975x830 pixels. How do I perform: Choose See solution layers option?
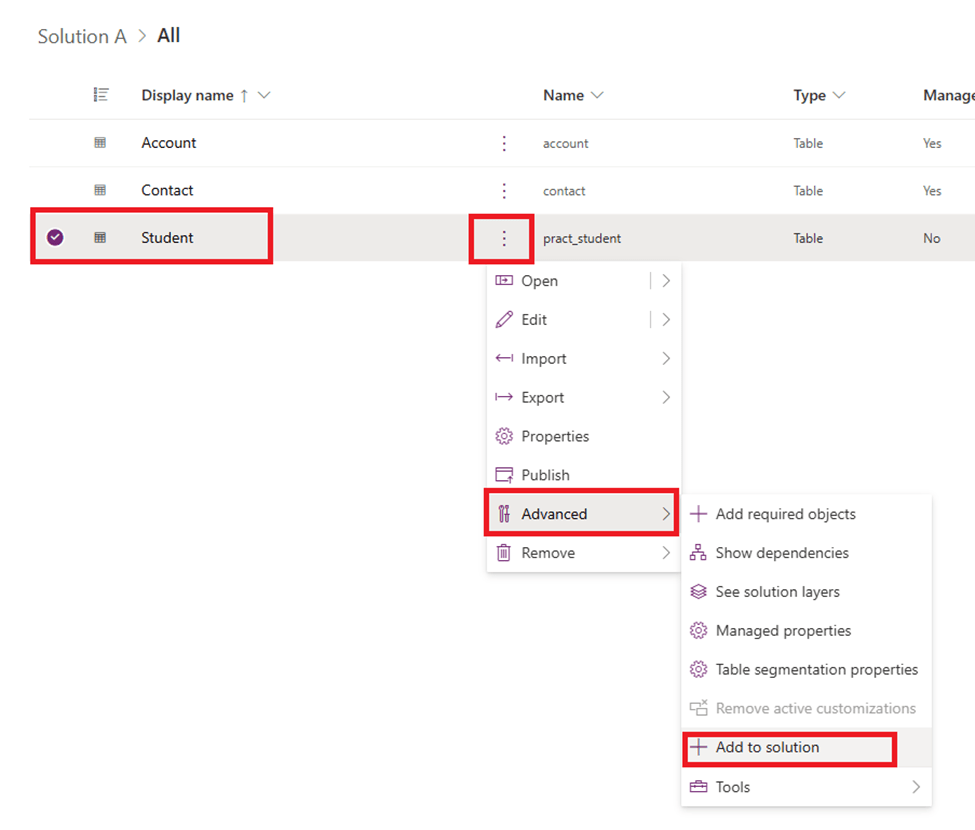click(x=777, y=592)
